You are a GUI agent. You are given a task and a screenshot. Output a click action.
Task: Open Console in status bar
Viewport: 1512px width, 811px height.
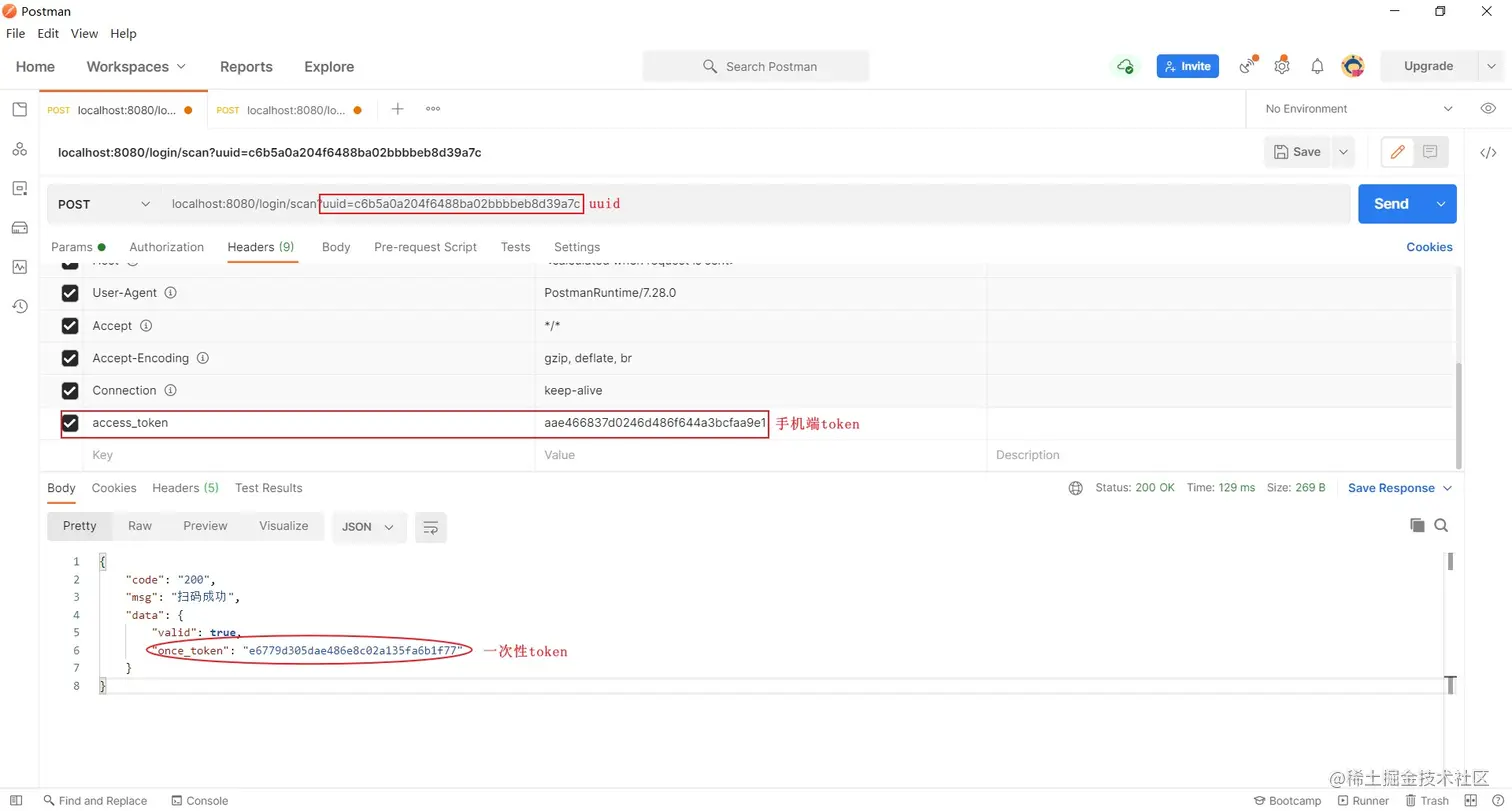(199, 800)
